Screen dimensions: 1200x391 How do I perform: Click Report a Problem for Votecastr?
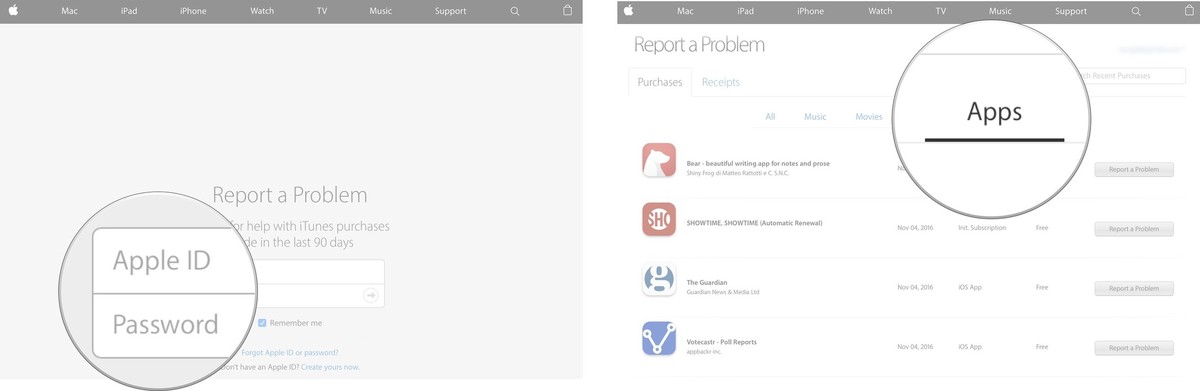coord(1134,348)
